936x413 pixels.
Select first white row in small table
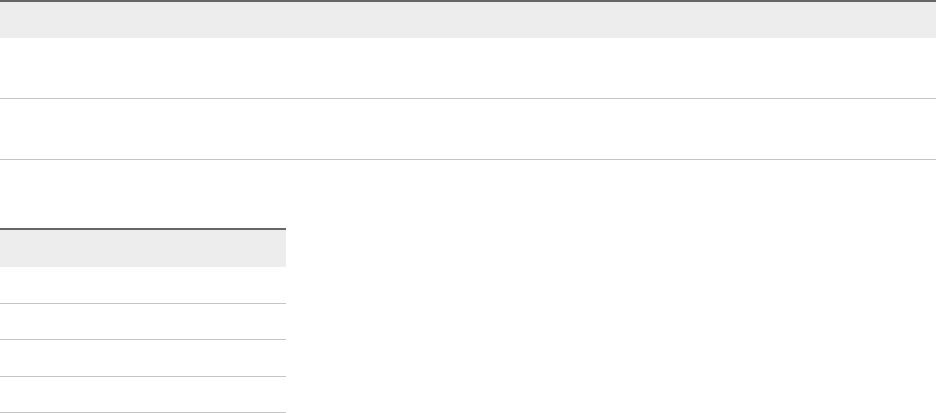coord(143,285)
